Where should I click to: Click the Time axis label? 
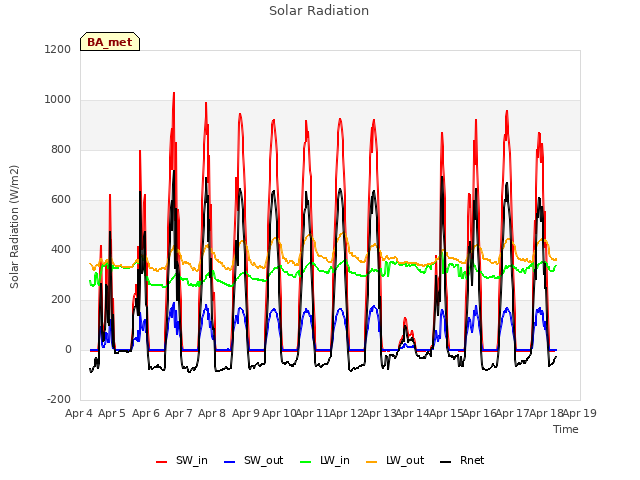(566, 429)
